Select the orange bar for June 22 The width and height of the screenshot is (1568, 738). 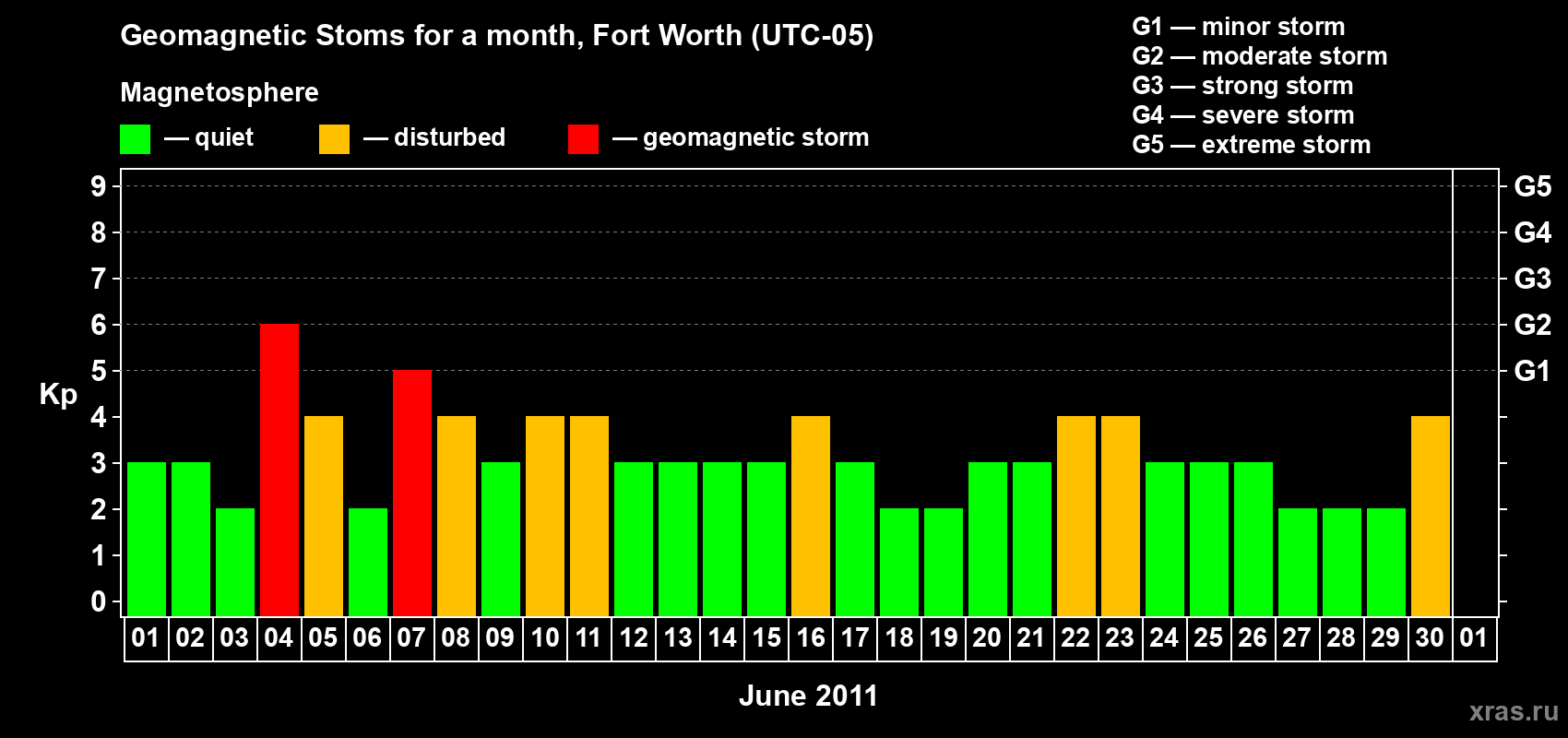coord(1076,516)
